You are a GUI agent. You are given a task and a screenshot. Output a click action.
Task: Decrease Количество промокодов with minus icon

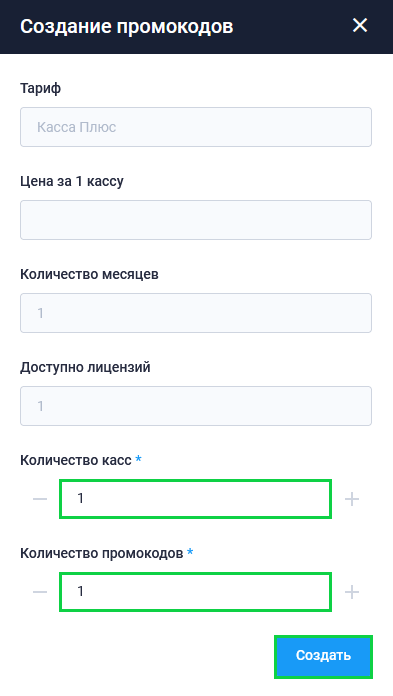tap(40, 592)
